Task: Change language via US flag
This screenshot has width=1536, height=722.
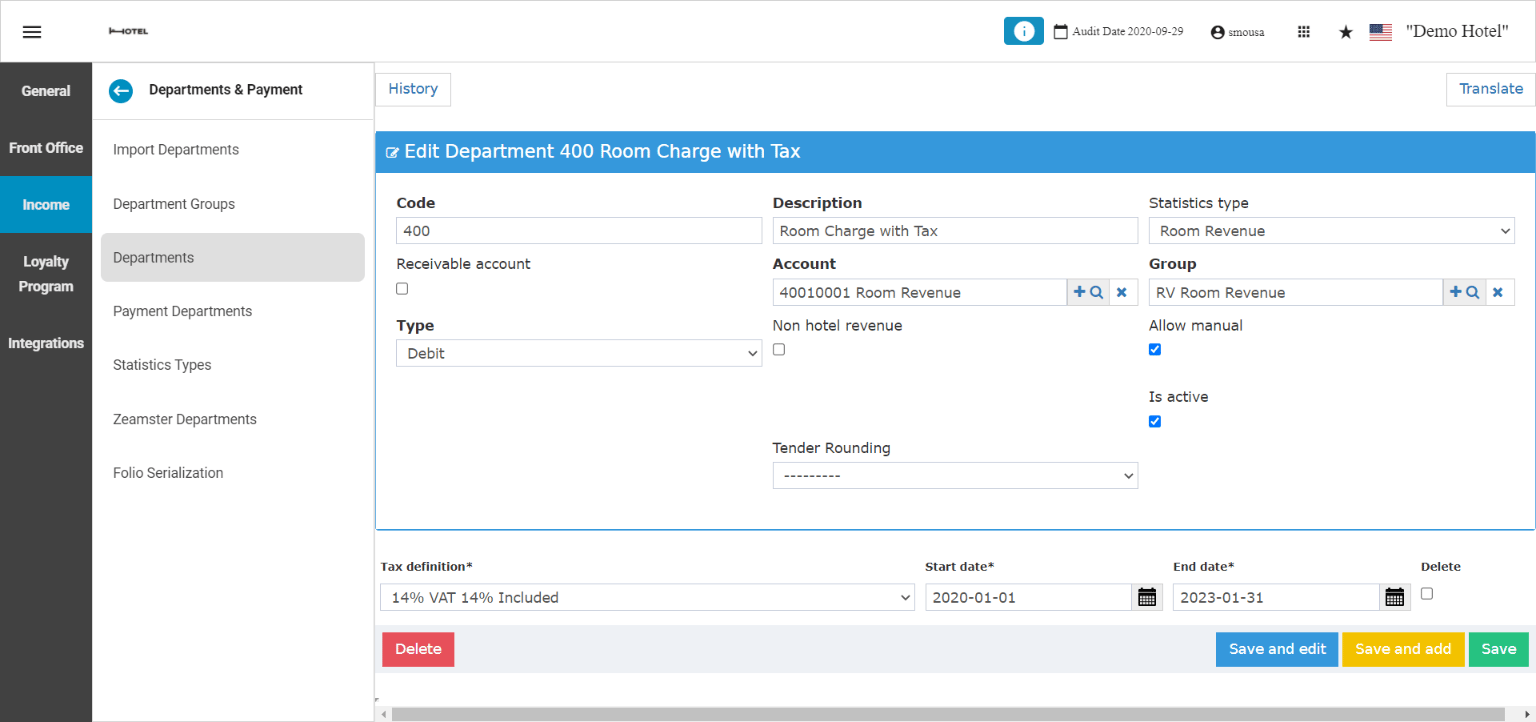Action: click(1380, 32)
